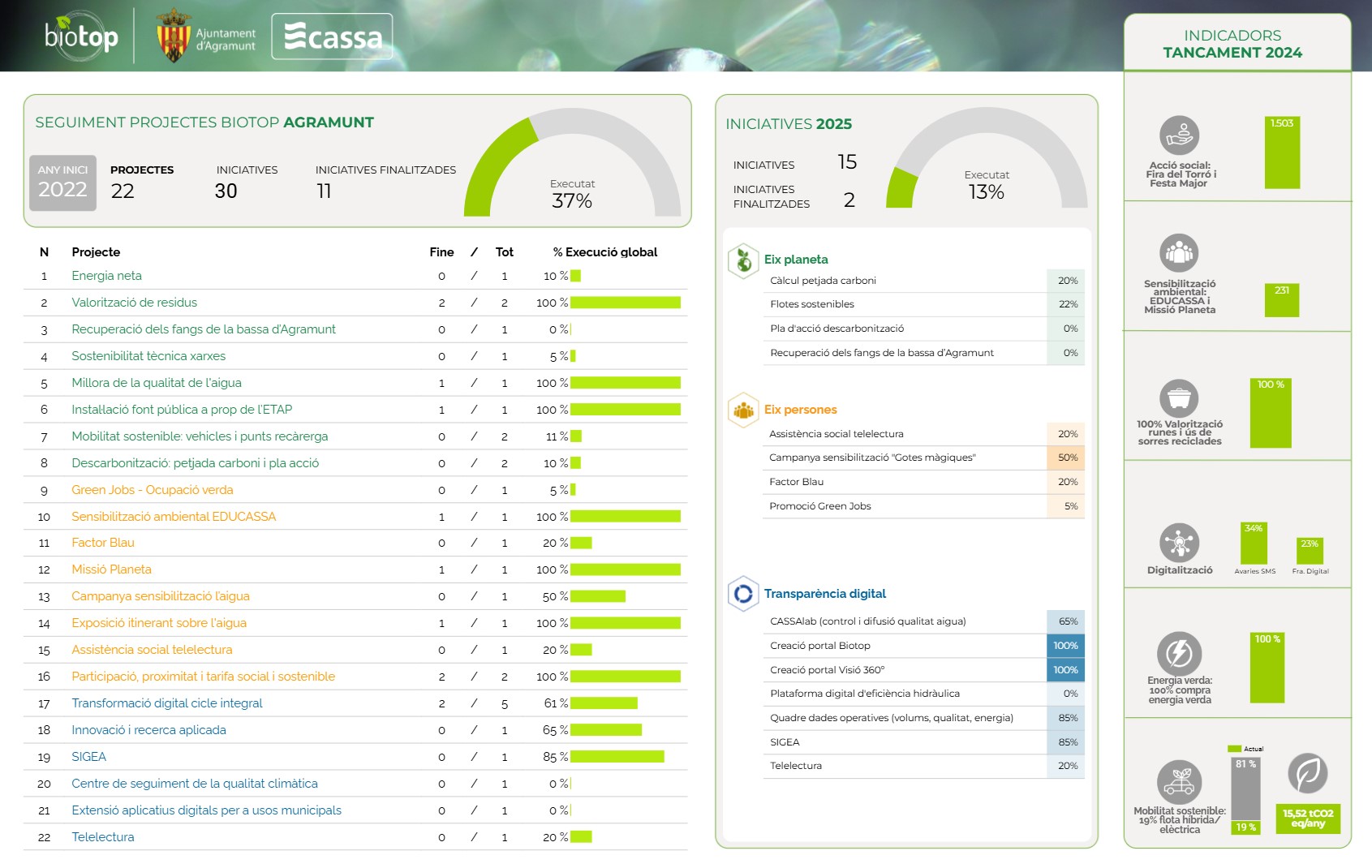Click the Eix planeta globe icon
Viewport: 1372px width, 868px height.
point(742,260)
